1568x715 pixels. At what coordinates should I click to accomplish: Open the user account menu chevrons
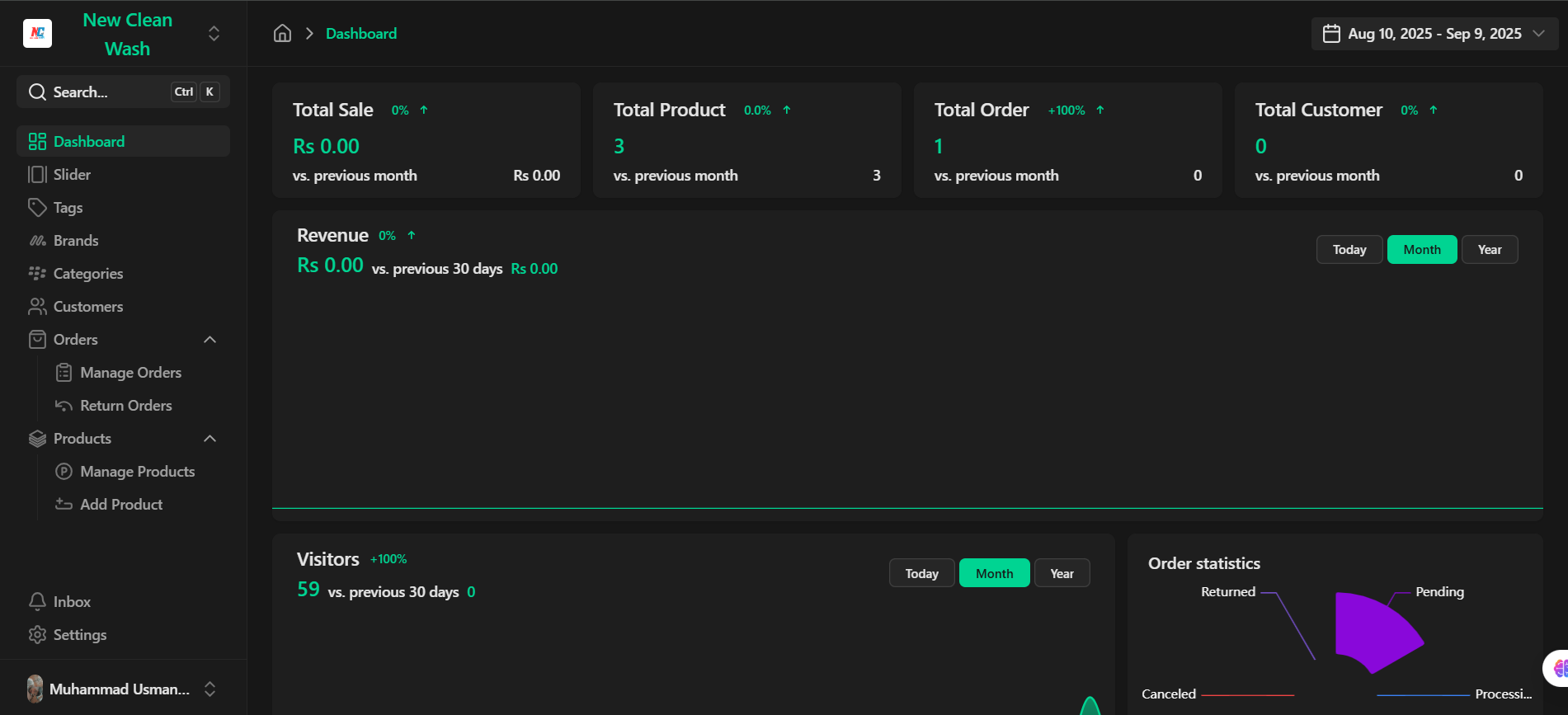click(x=210, y=689)
